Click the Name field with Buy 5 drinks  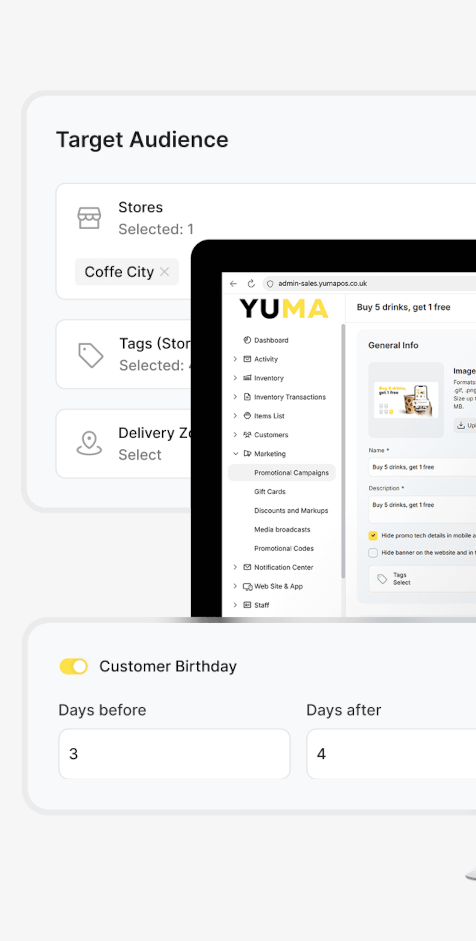(x=422, y=467)
